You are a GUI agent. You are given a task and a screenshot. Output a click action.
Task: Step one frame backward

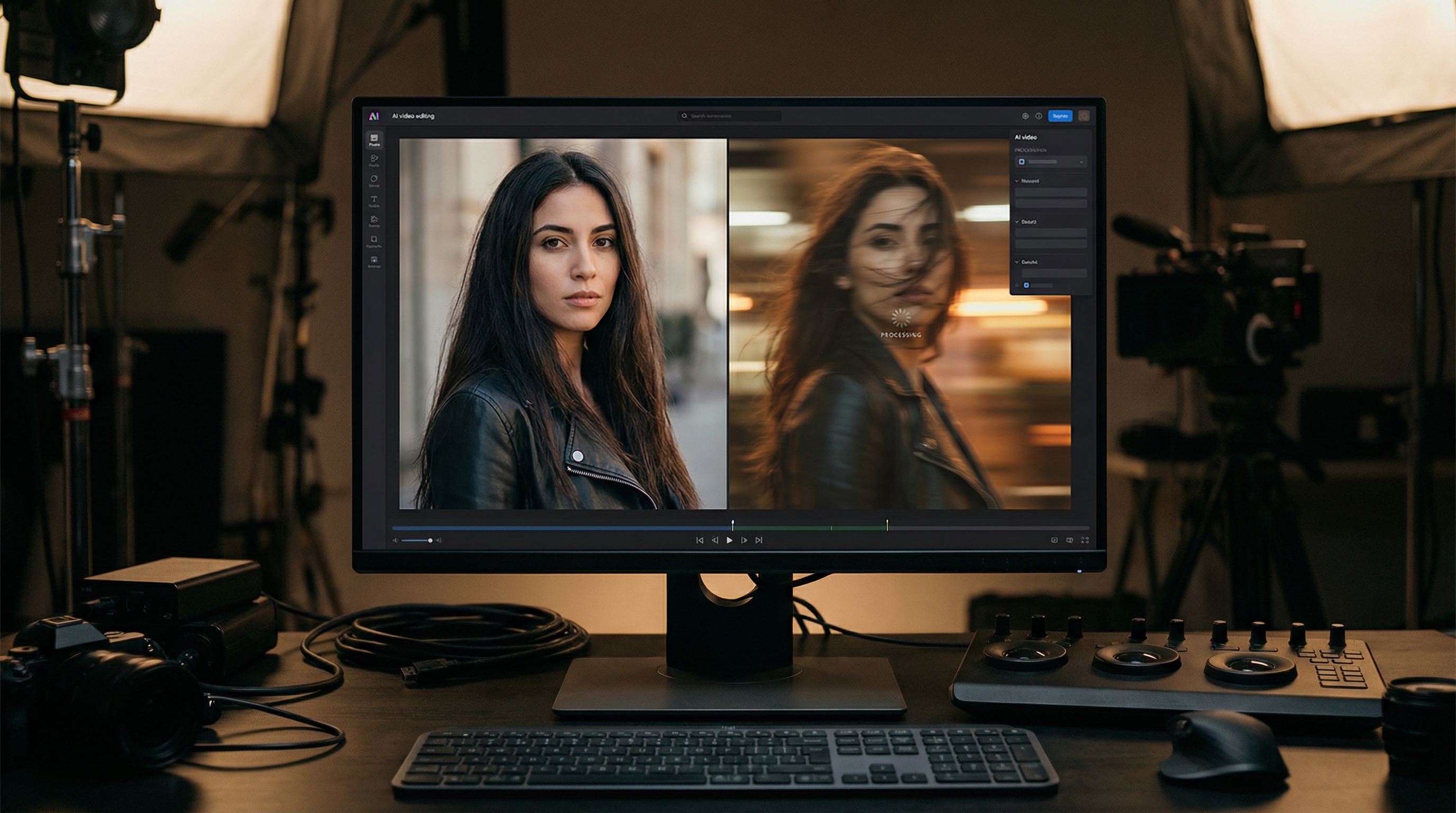[x=714, y=540]
